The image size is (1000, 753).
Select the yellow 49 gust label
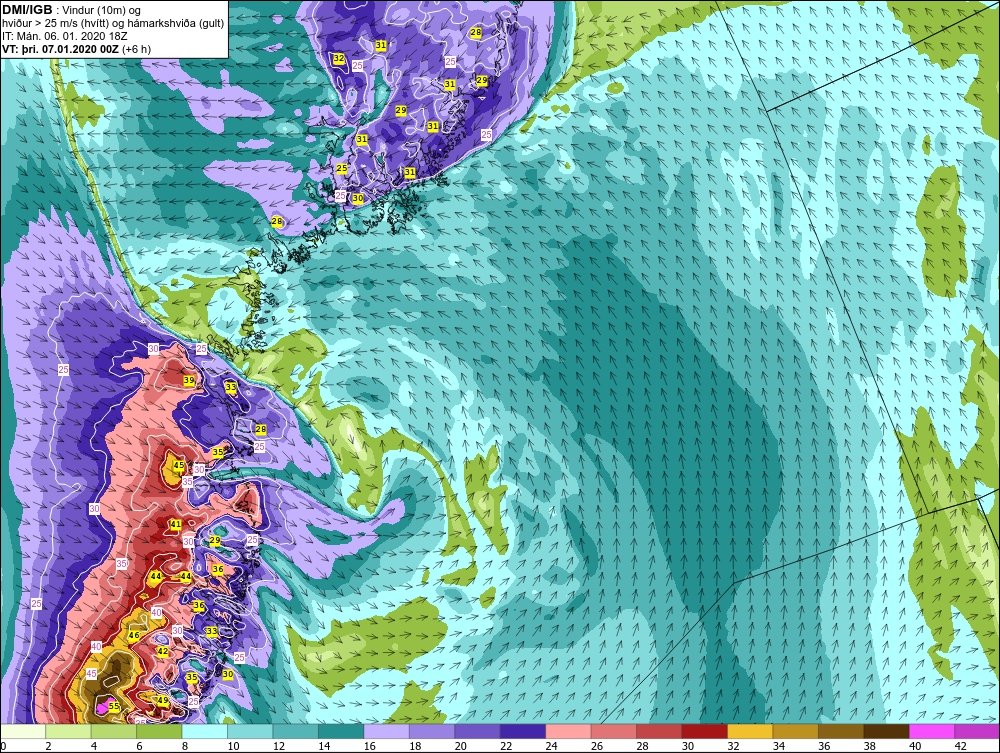[x=163, y=700]
